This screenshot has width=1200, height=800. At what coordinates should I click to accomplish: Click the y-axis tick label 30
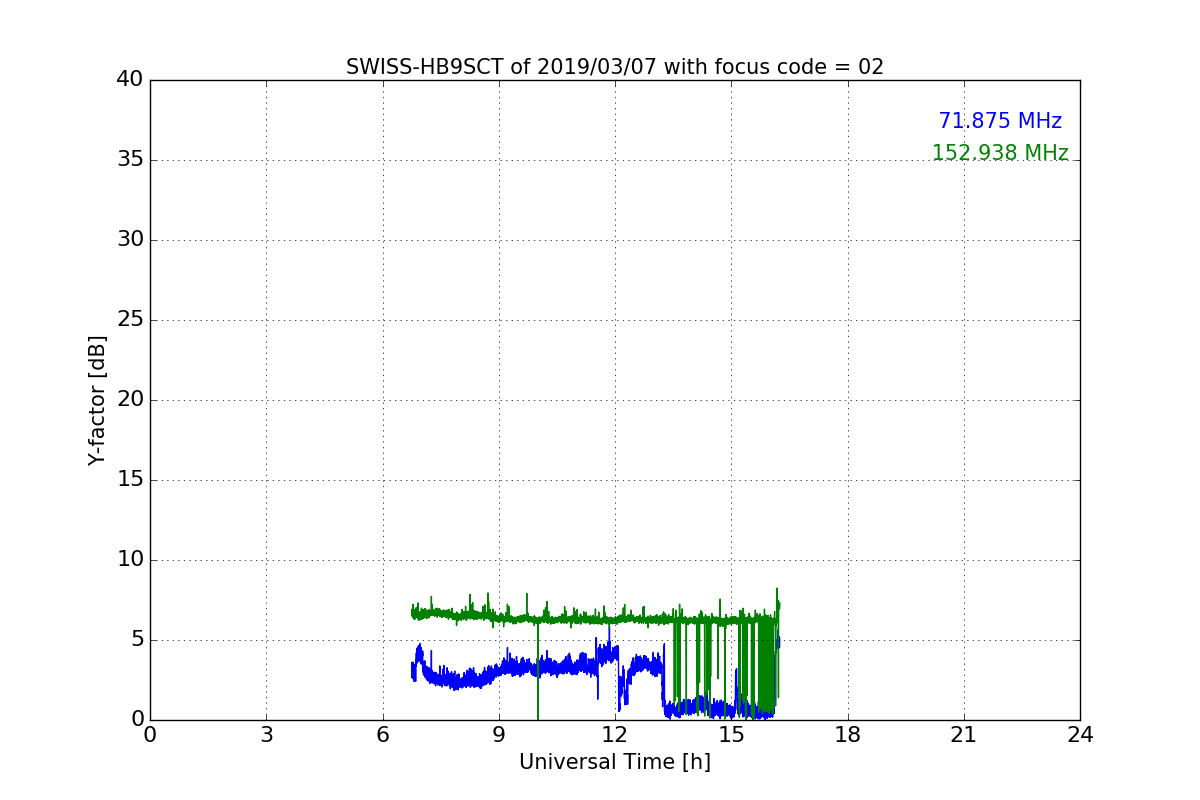[x=130, y=240]
